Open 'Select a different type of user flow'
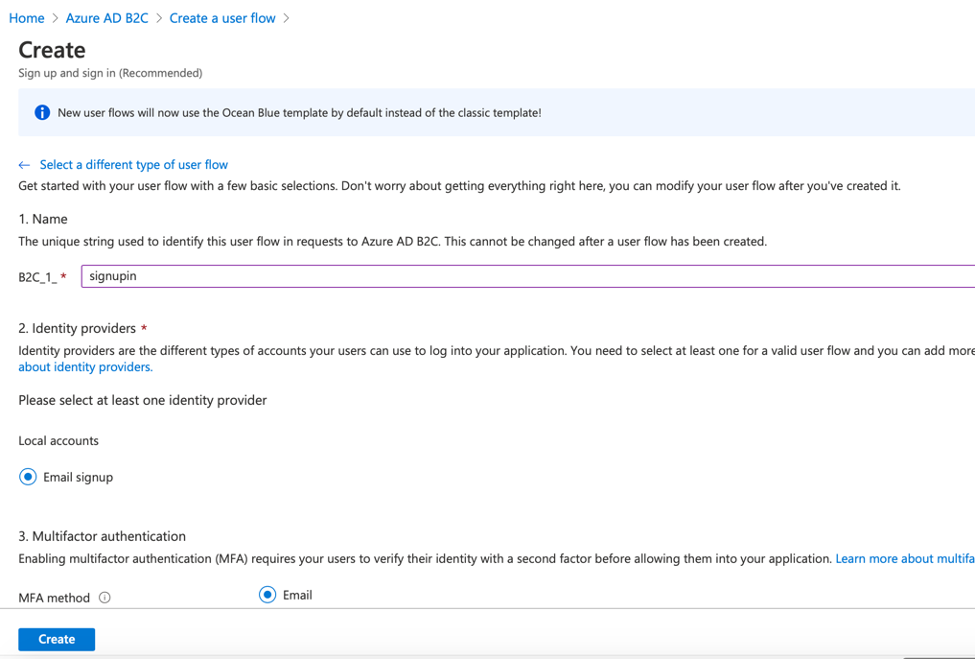This screenshot has width=977, height=660. tap(134, 165)
